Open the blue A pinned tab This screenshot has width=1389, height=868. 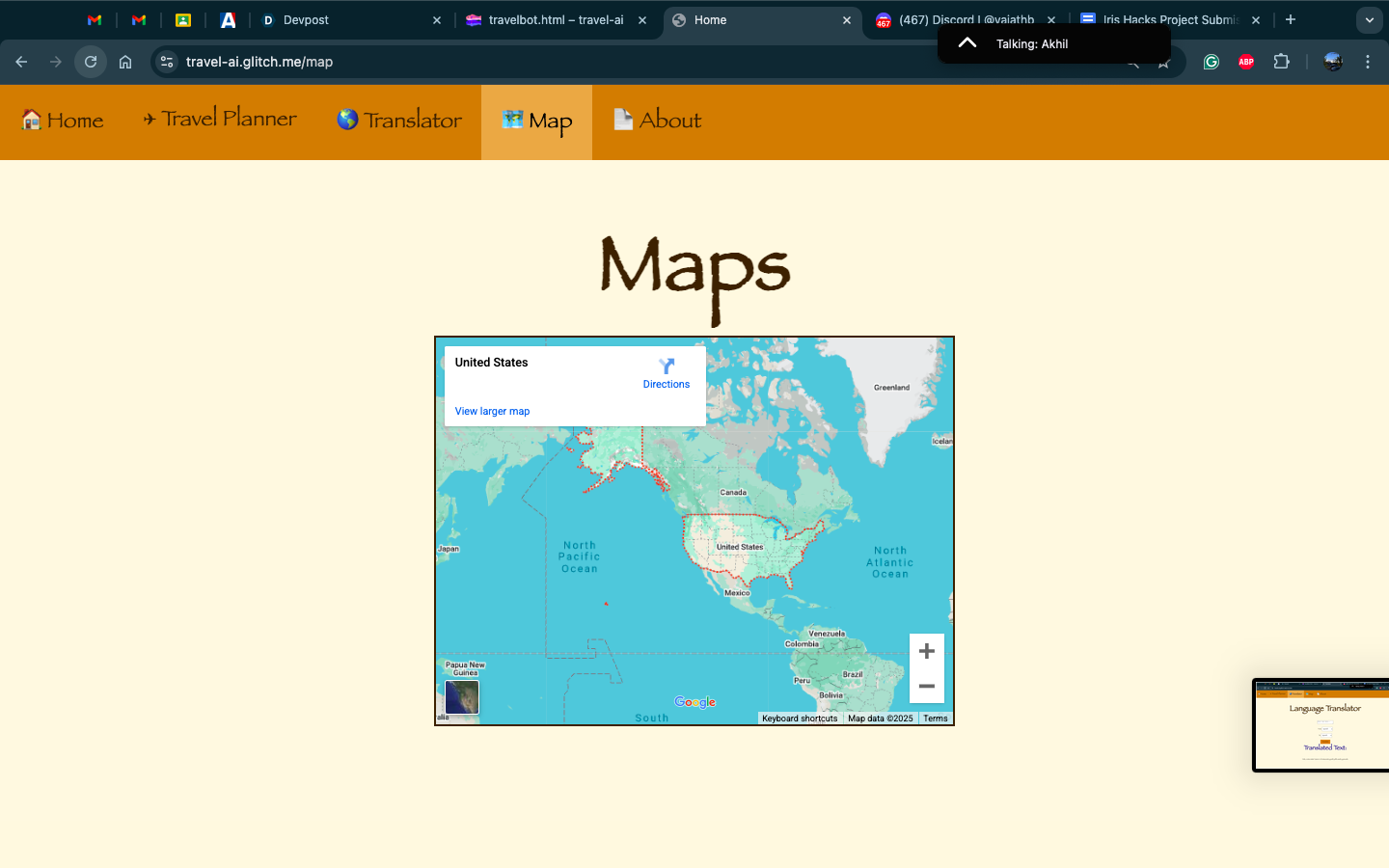pyautogui.click(x=228, y=19)
